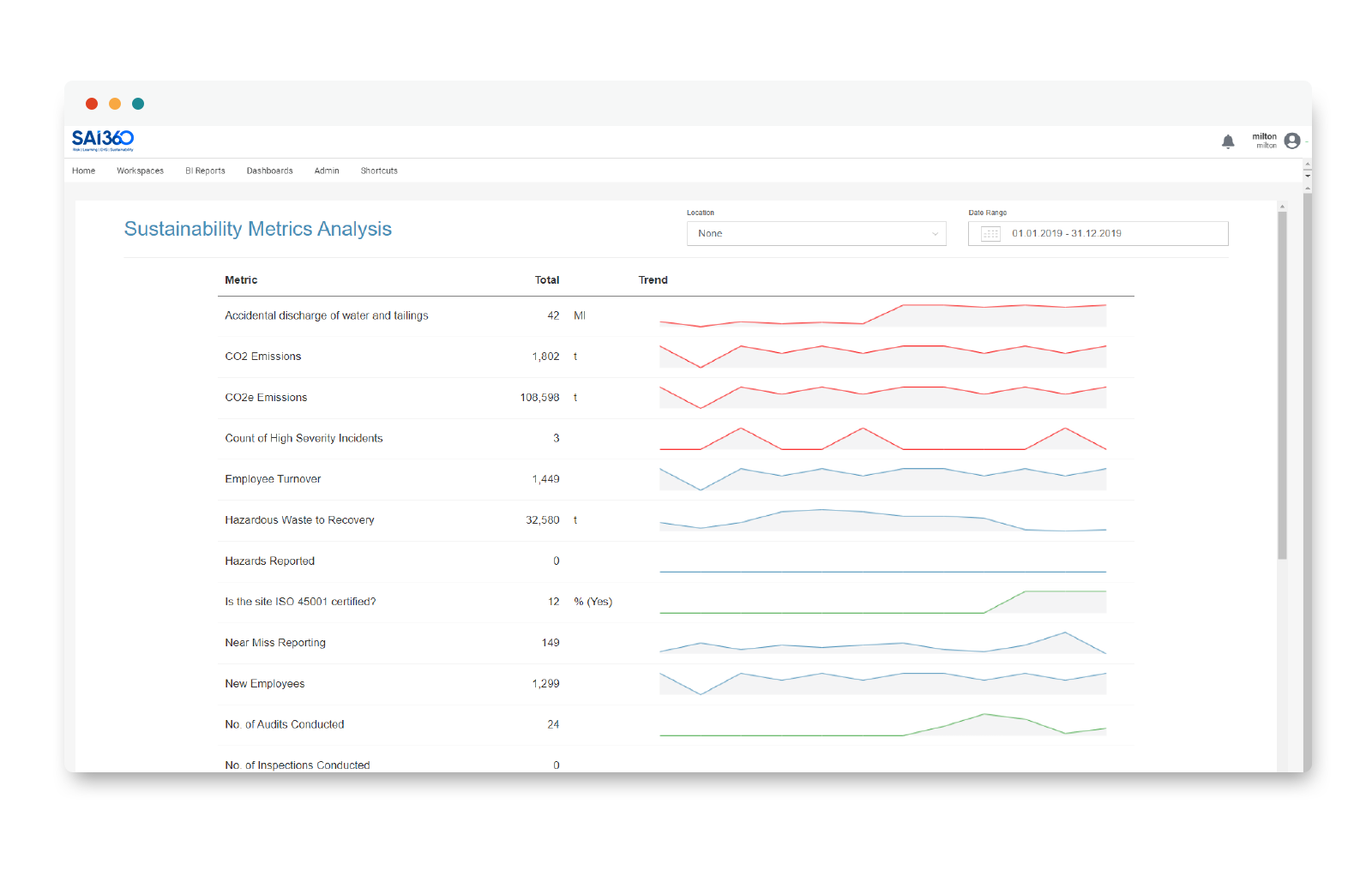Open the Shortcuts menu

379,171
